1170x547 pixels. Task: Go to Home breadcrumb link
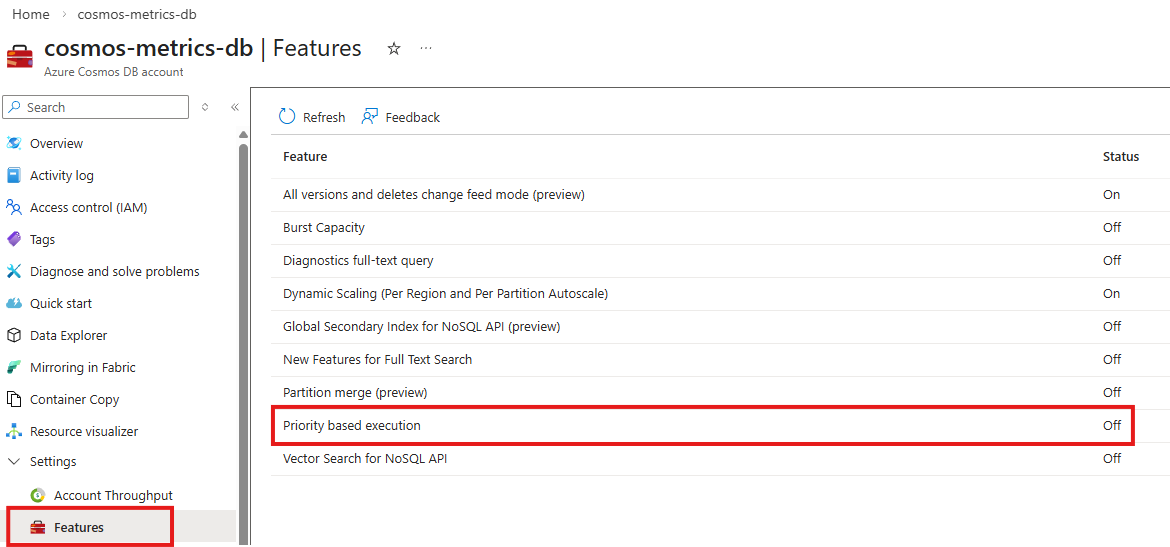pos(31,15)
